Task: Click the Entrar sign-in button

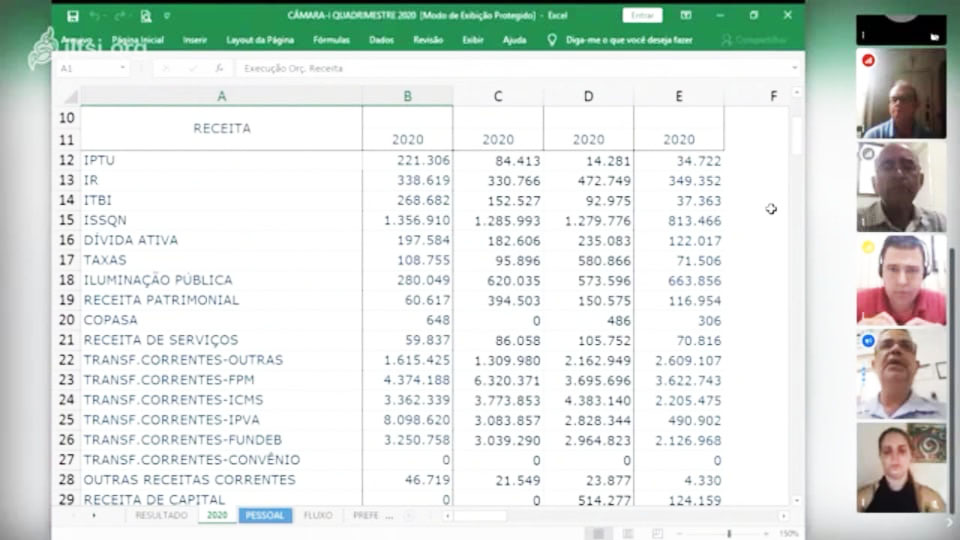Action: (641, 15)
